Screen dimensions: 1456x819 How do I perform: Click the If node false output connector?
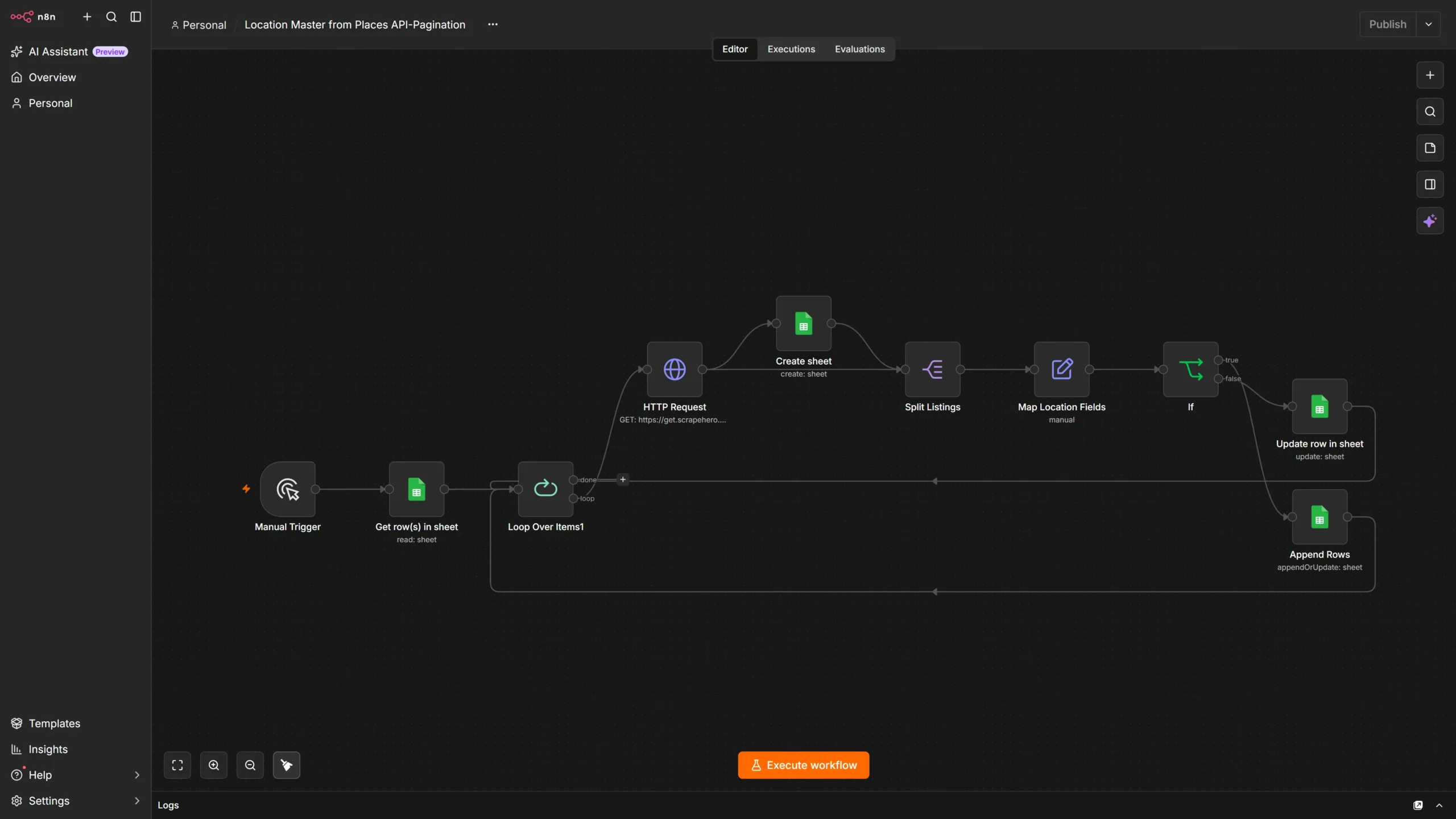pos(1218,379)
